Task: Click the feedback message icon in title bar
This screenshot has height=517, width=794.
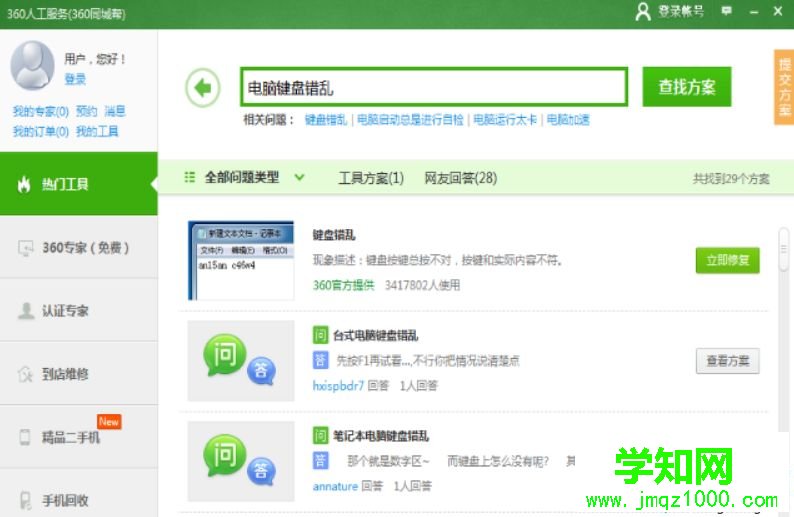Action: coord(727,11)
